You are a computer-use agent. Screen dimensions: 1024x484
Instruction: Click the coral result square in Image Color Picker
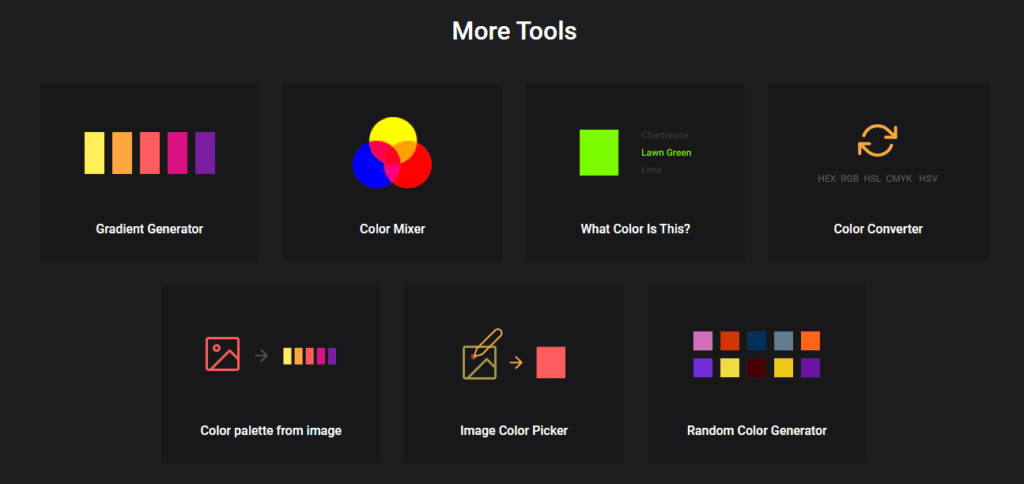pyautogui.click(x=551, y=363)
